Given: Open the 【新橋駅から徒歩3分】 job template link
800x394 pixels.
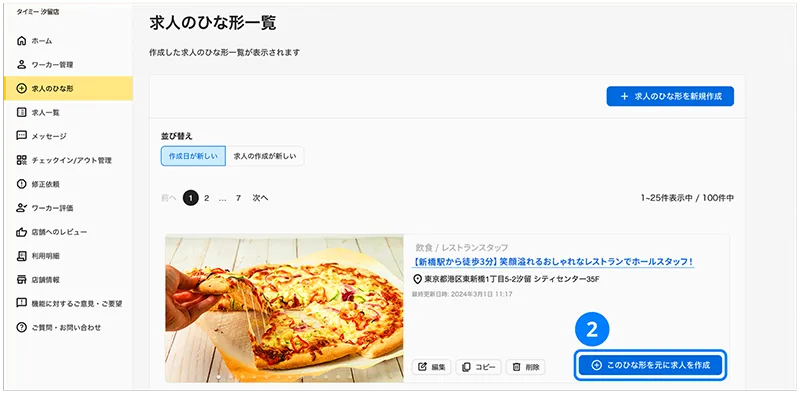Looking at the screenshot, I should coord(553,262).
